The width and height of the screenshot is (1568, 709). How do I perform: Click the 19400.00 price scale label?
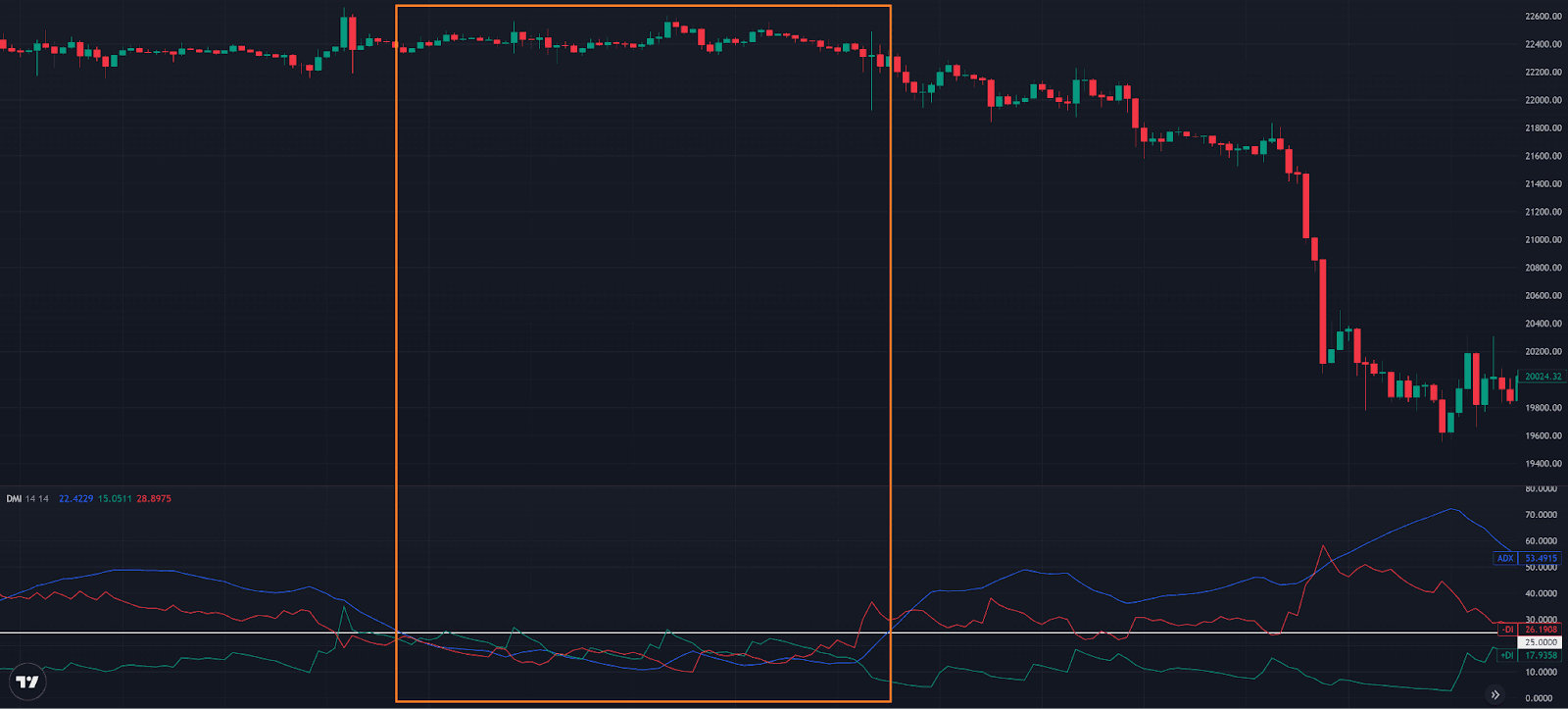(x=1543, y=464)
